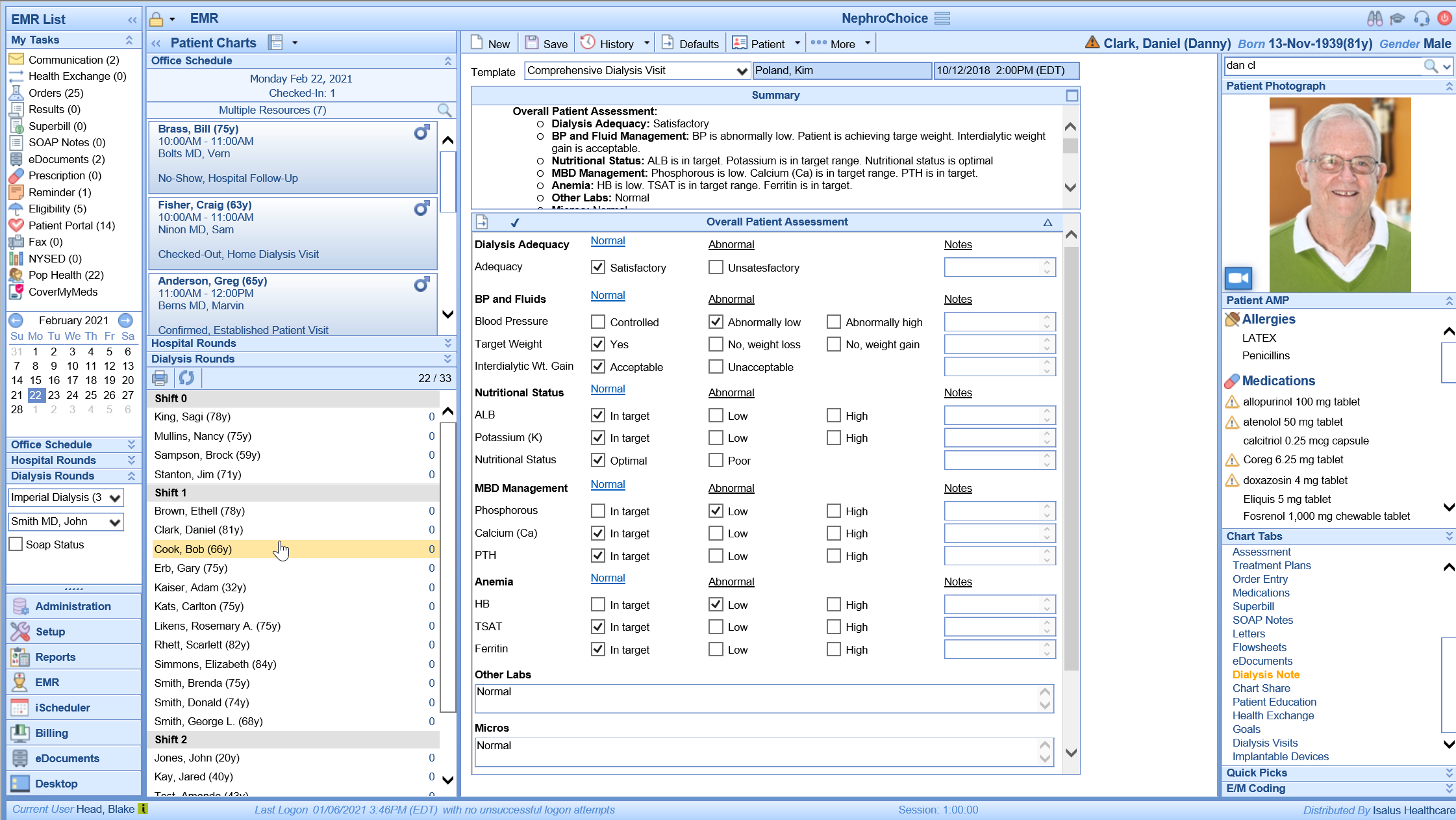Expand the More dropdown arrow
The image size is (1456, 820).
pos(868,43)
